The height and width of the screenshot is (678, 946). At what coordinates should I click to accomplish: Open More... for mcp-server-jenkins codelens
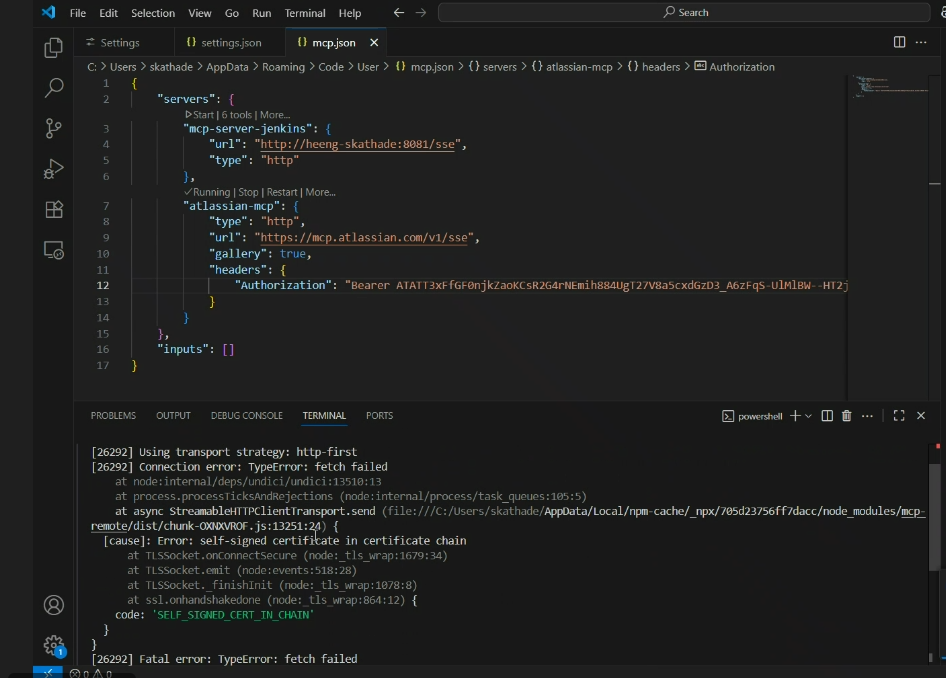pyautogui.click(x=275, y=115)
